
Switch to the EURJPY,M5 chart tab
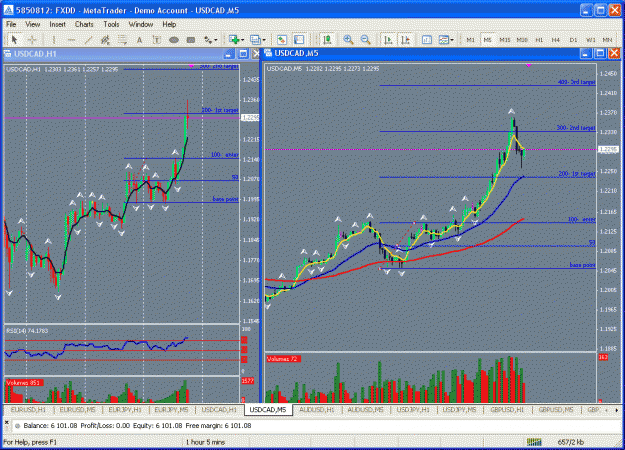click(171, 409)
